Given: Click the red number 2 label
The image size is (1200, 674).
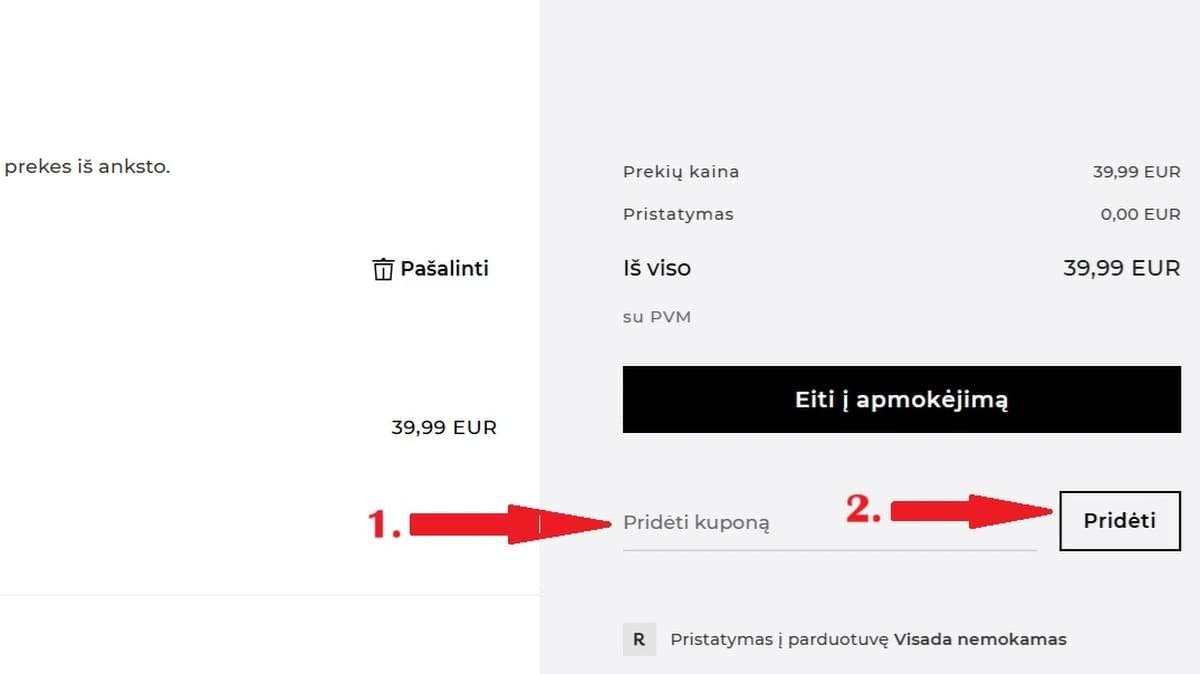Looking at the screenshot, I should pyautogui.click(x=864, y=509).
